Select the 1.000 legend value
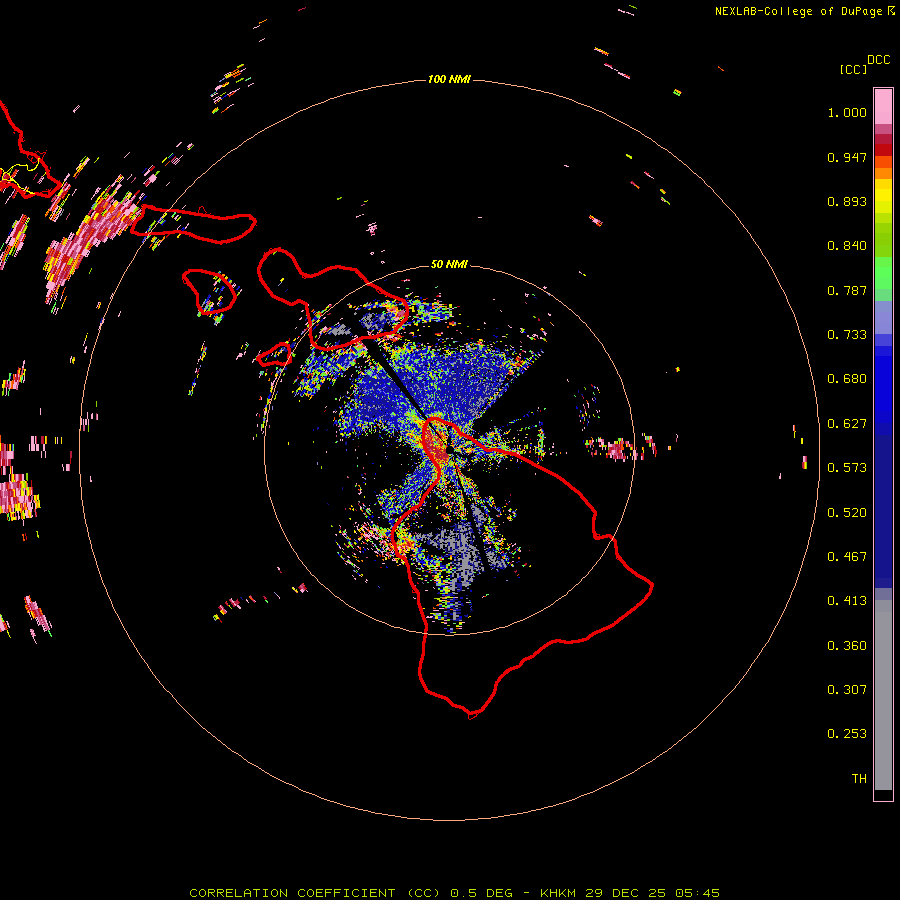This screenshot has width=900, height=900. [847, 113]
